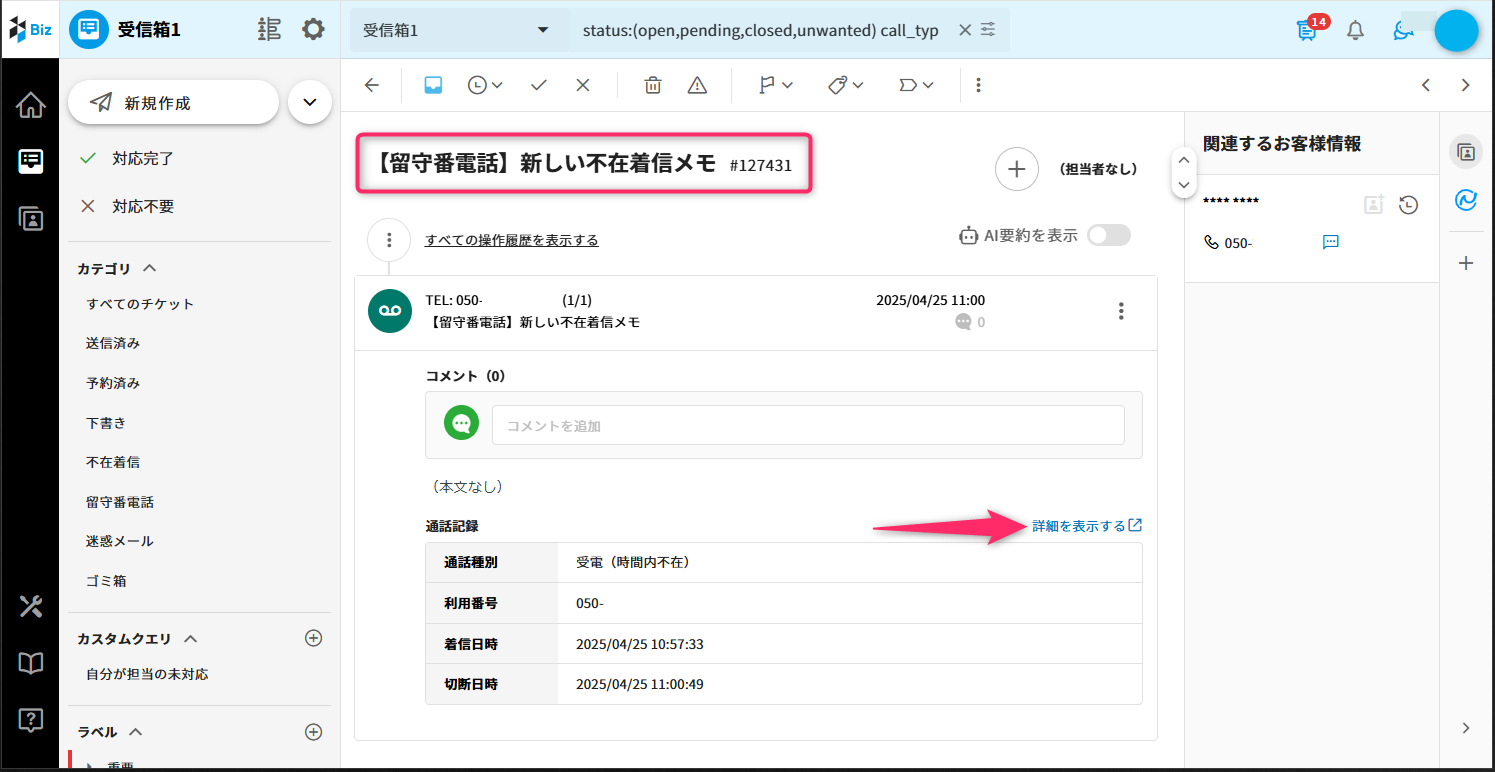This screenshot has height=772, width=1495.
Task: Select すべてのチケット category
Action: coord(140,304)
